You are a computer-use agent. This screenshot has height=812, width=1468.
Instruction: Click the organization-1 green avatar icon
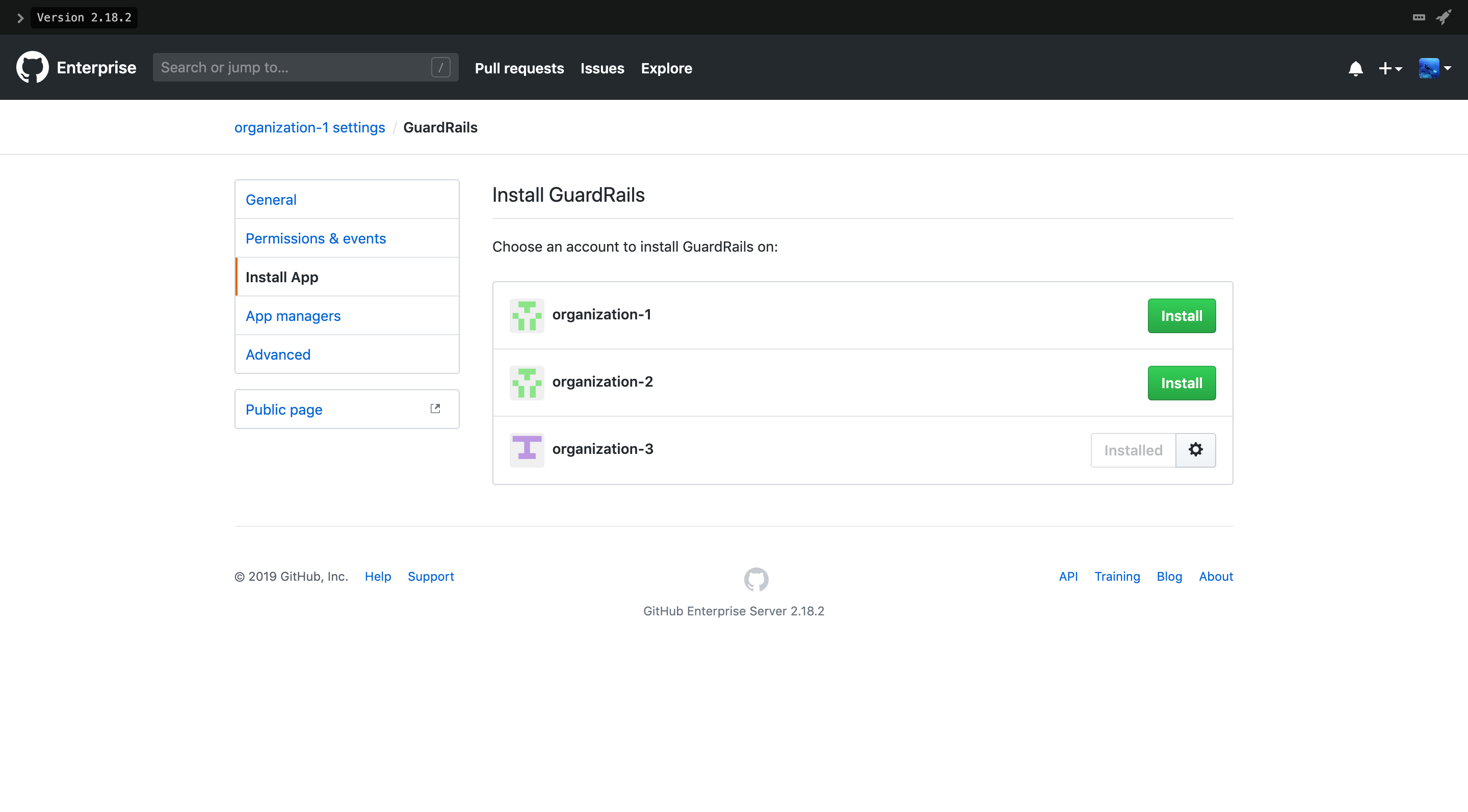tap(527, 315)
